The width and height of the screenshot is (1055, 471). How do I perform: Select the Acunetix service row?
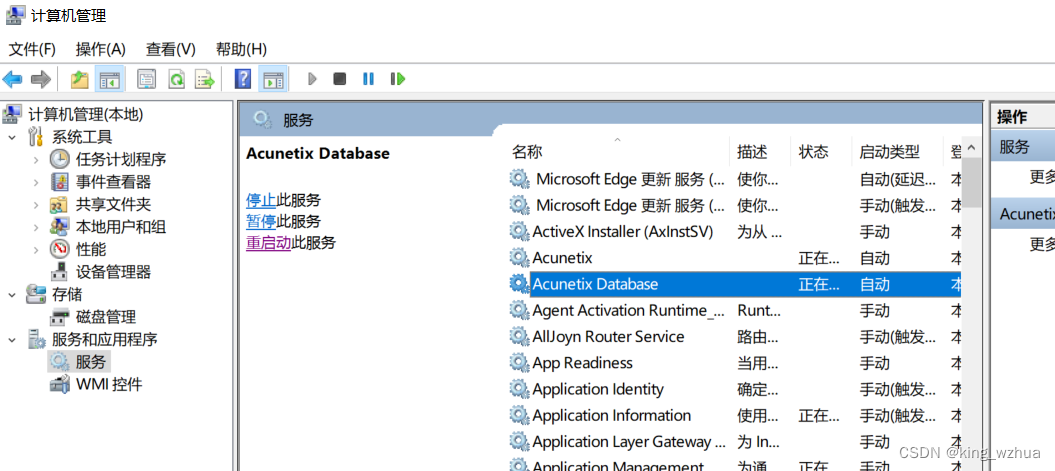(733, 258)
